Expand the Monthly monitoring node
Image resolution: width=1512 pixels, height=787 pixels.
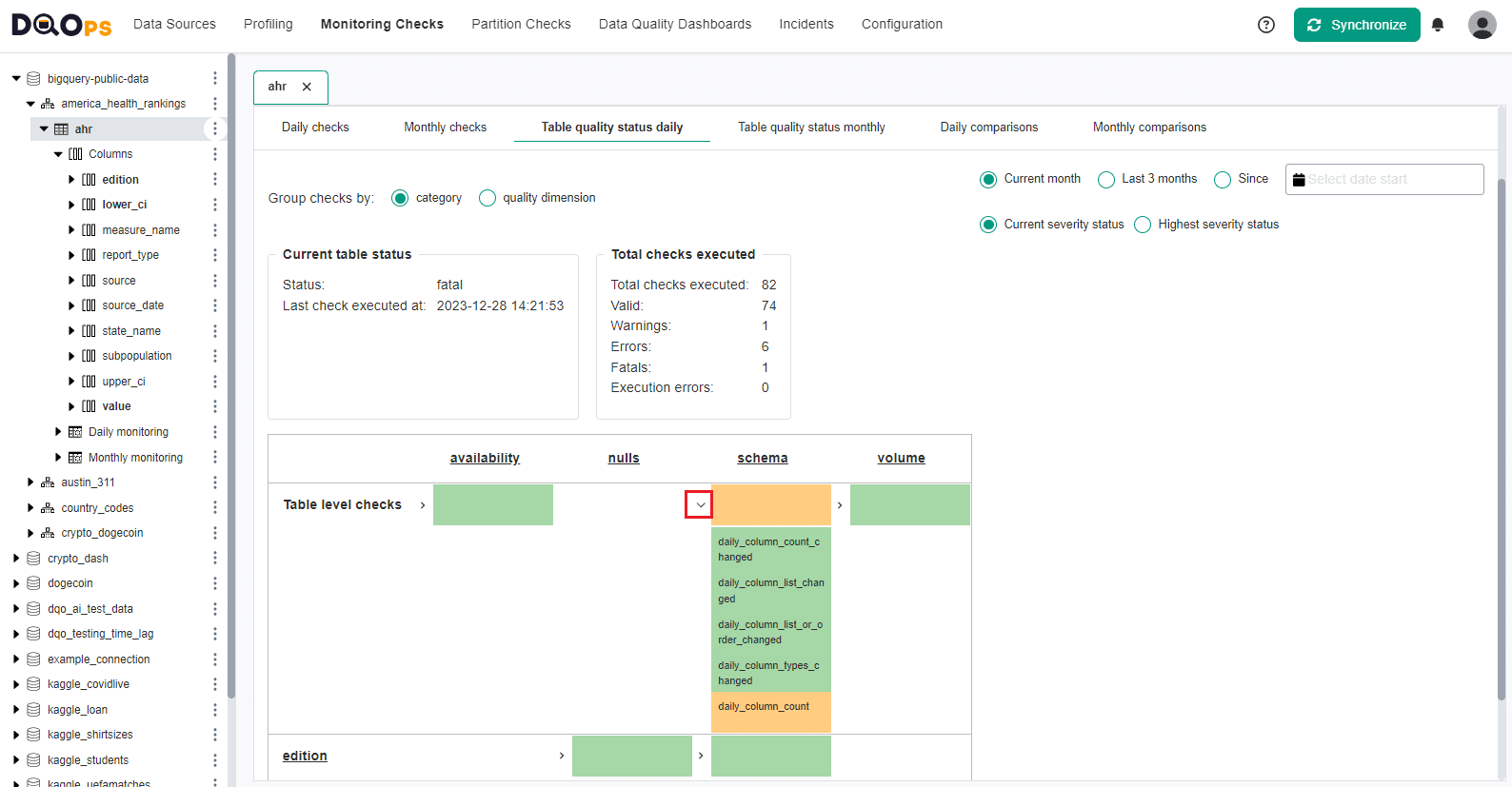point(58,458)
